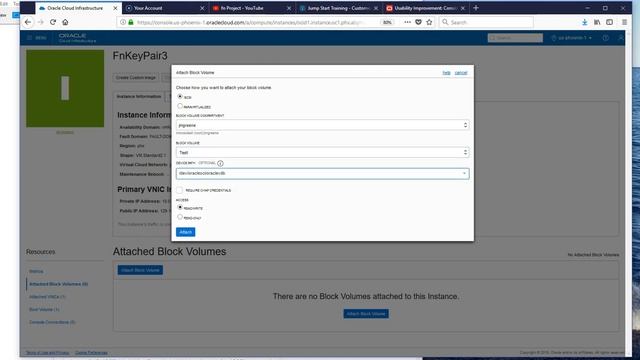
Task: Open the Firefox library icon
Action: click(597, 22)
